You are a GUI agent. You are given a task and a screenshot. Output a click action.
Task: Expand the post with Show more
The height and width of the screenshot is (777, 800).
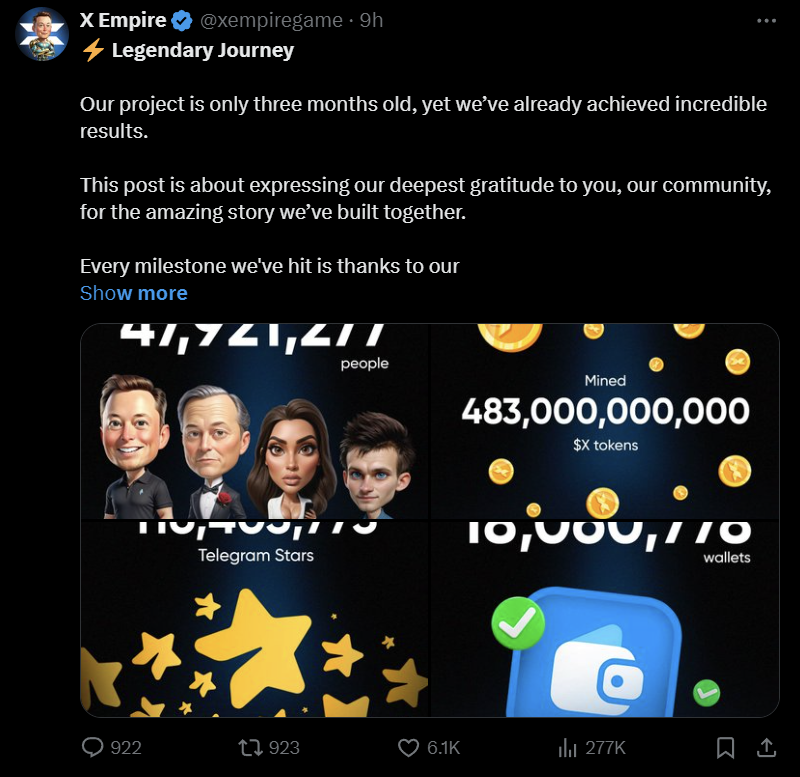tap(134, 293)
